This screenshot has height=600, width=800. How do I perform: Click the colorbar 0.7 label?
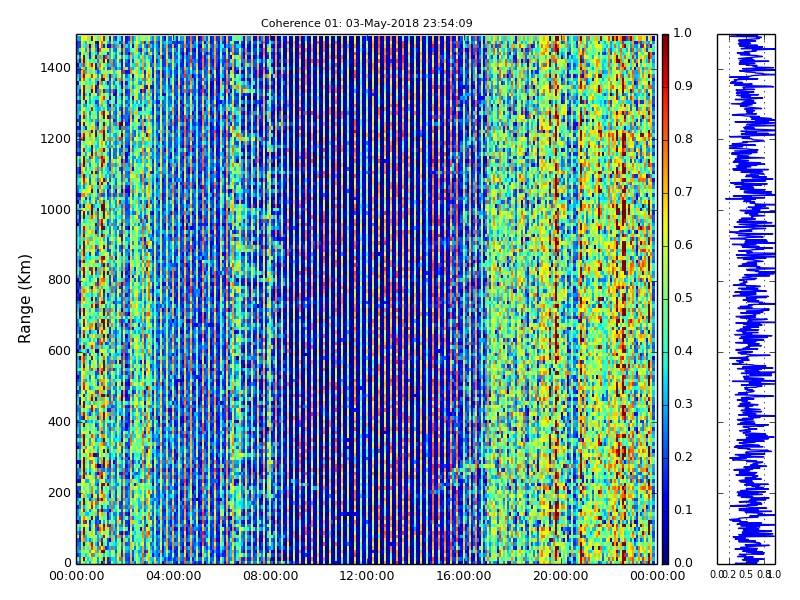683,192
